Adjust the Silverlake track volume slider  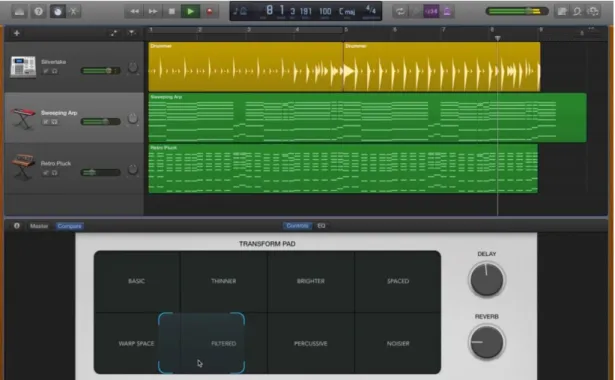click(x=100, y=71)
